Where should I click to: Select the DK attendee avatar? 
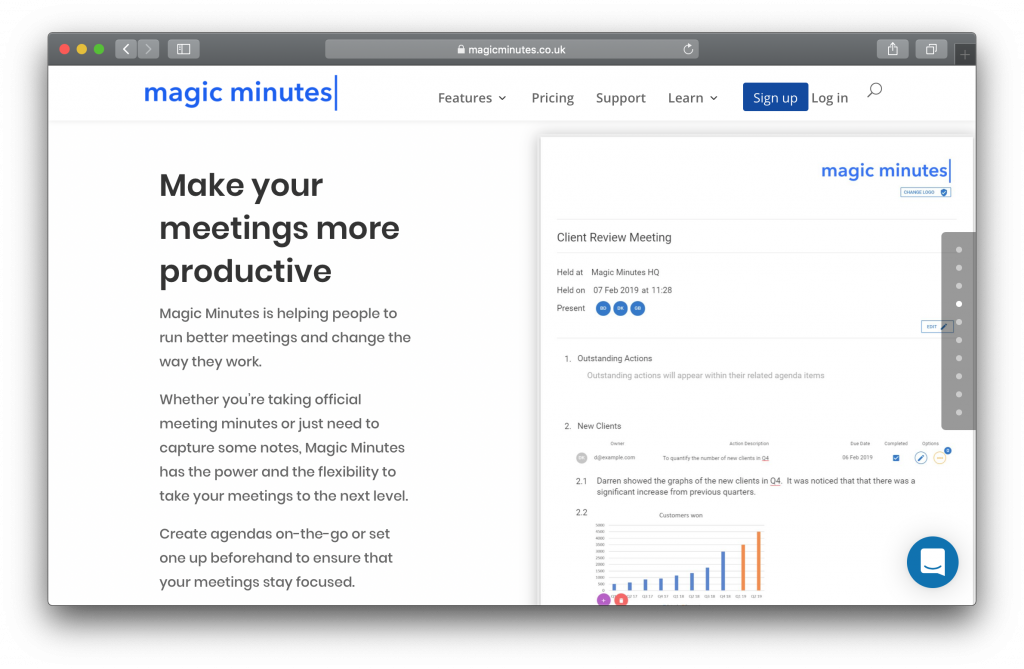click(x=620, y=308)
